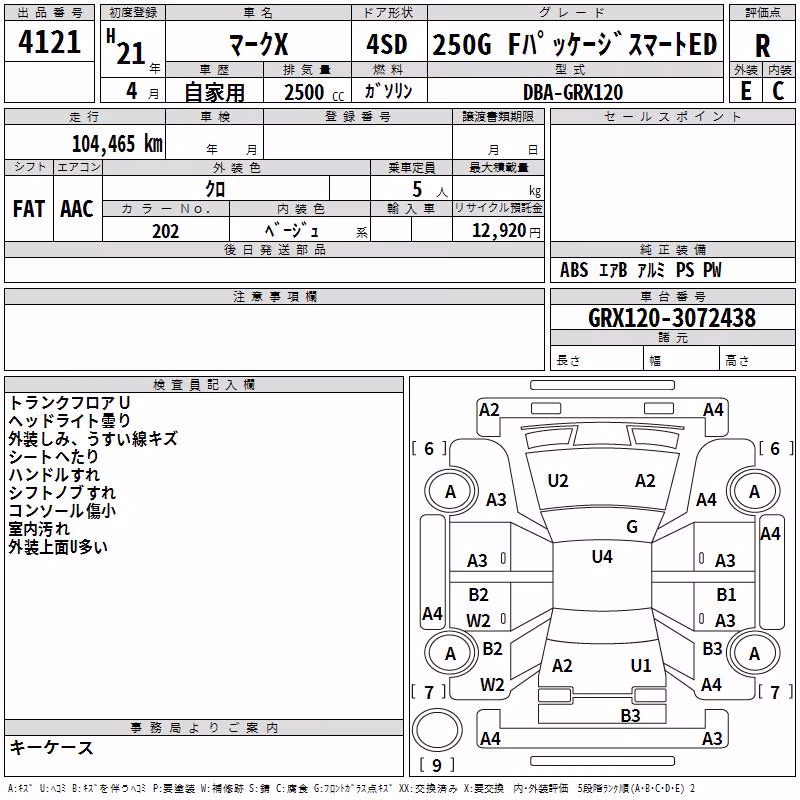Click the 検査員記入欄 header

tap(204, 385)
